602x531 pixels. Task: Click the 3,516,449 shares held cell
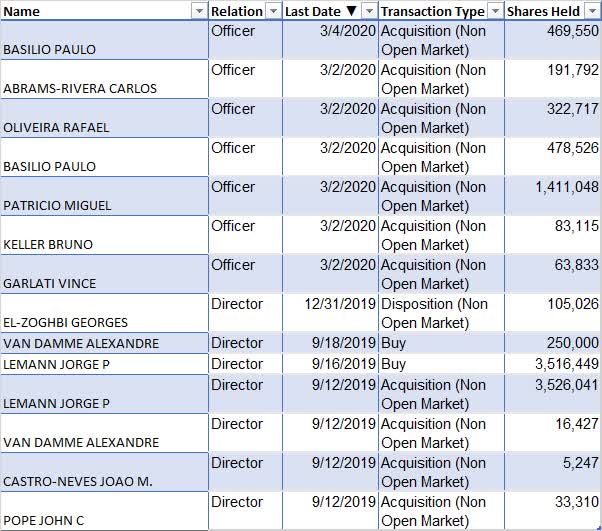click(x=553, y=364)
